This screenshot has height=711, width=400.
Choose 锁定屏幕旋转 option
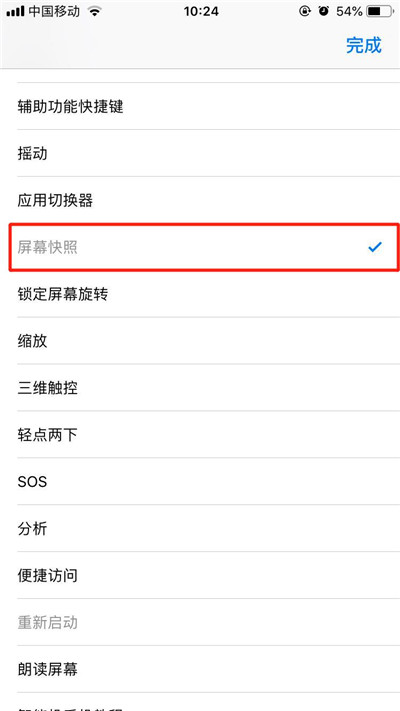[x=200, y=294]
